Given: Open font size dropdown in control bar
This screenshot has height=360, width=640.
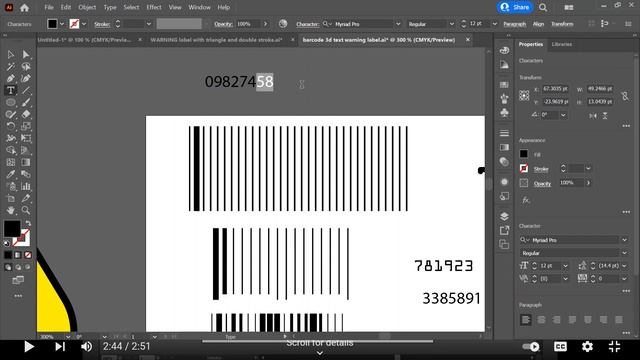Looking at the screenshot, I should [494, 24].
